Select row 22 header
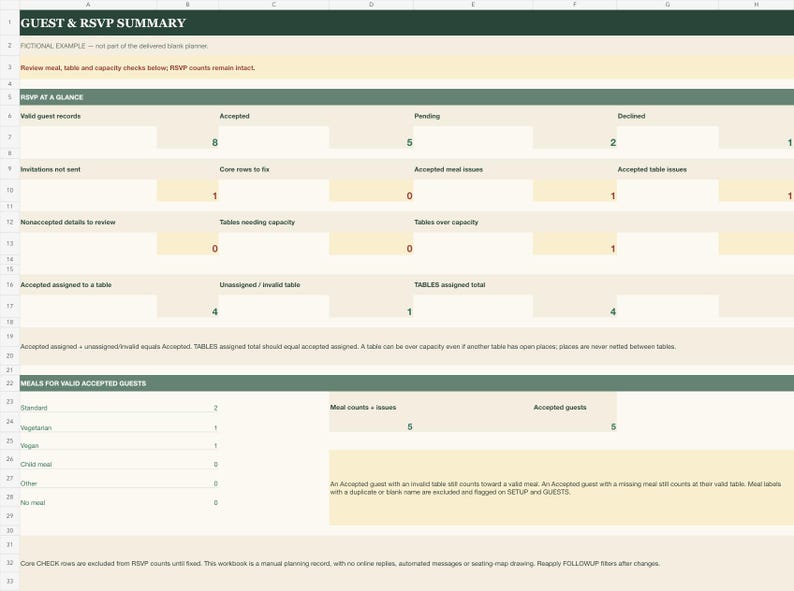This screenshot has height=591, width=794. 10,383
